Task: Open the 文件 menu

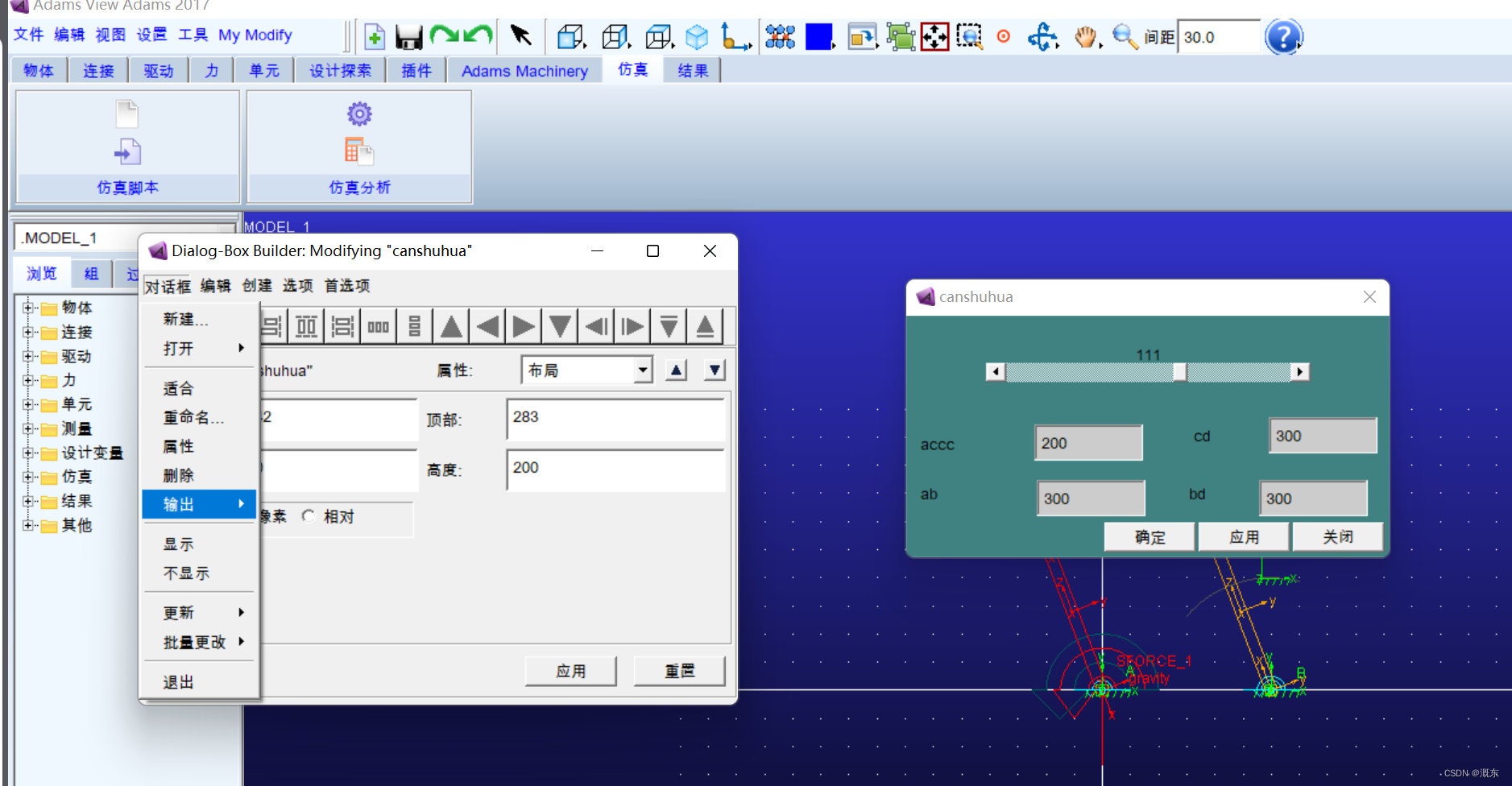Action: pos(29,35)
